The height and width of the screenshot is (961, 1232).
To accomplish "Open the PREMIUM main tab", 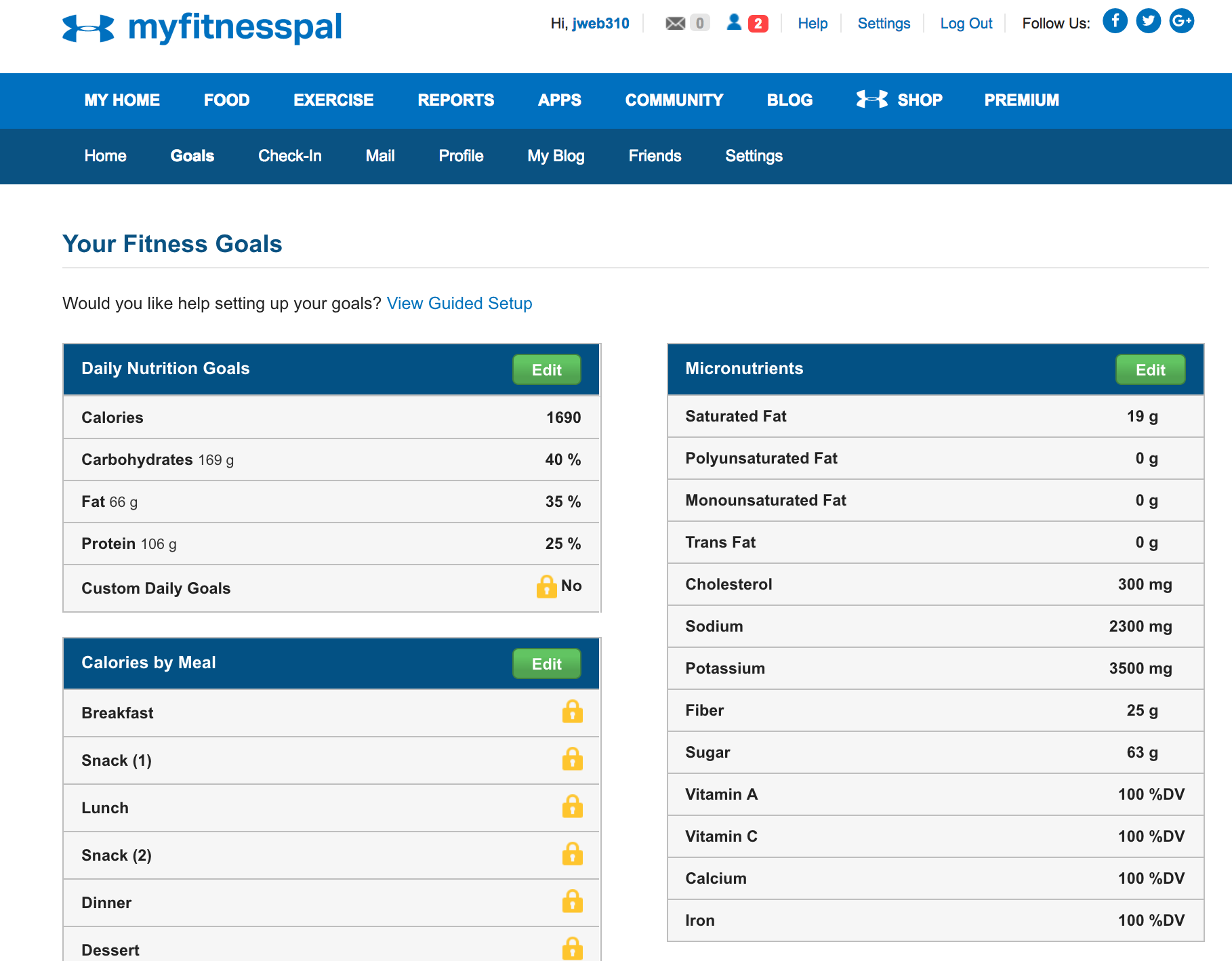I will (x=1021, y=100).
